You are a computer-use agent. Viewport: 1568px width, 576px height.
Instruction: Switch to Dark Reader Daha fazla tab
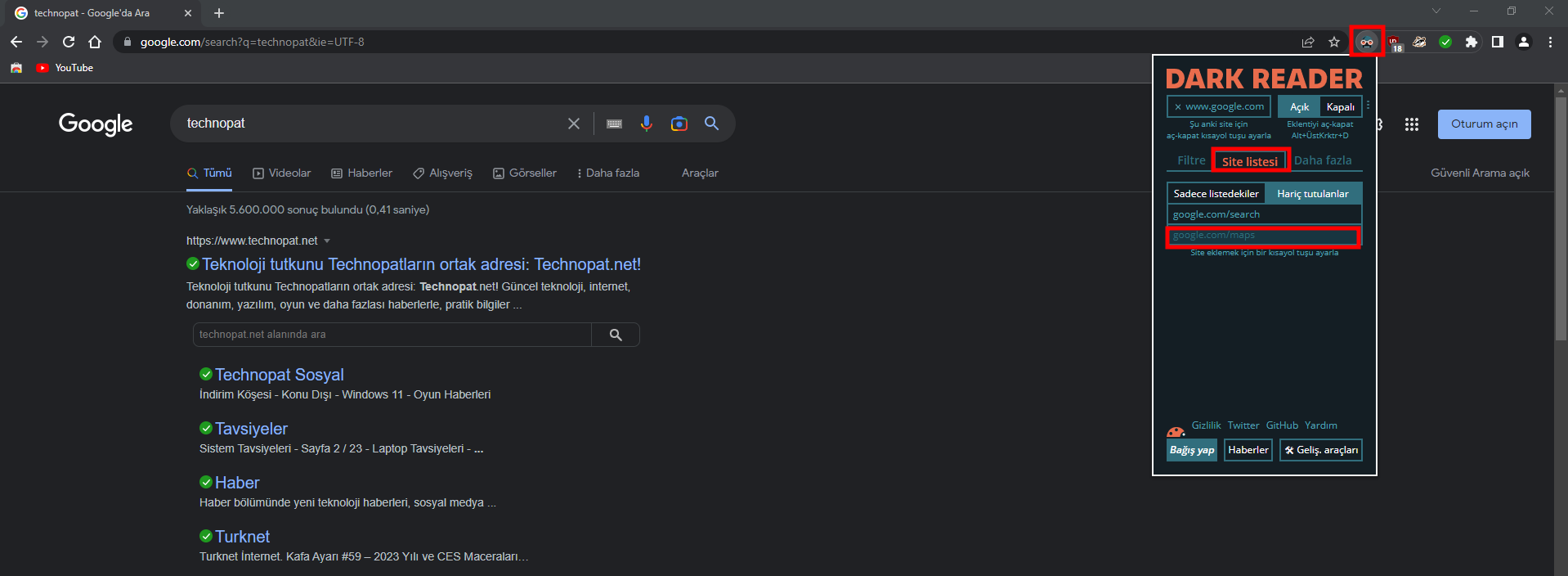1323,160
